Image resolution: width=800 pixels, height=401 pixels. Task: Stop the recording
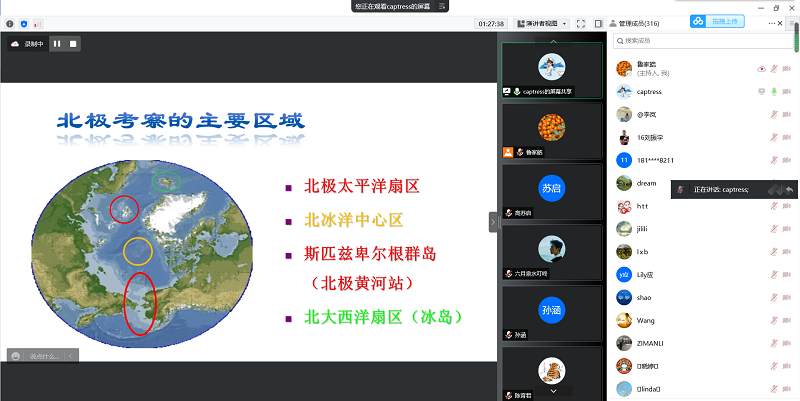click(73, 44)
